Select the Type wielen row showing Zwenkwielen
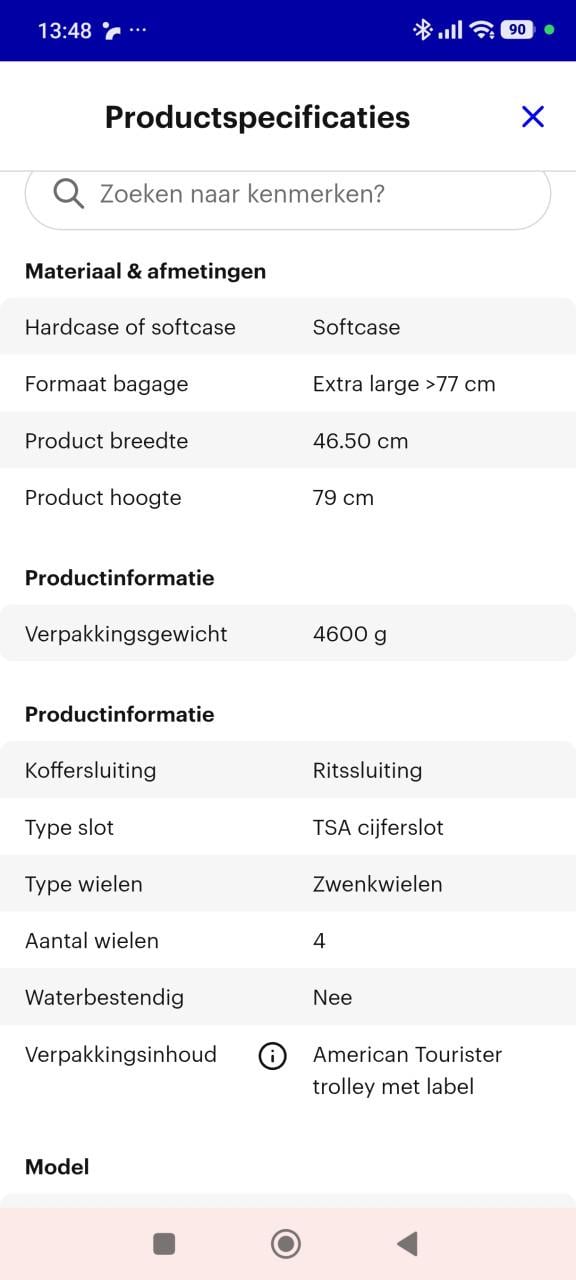The width and height of the screenshot is (576, 1280). click(x=288, y=883)
